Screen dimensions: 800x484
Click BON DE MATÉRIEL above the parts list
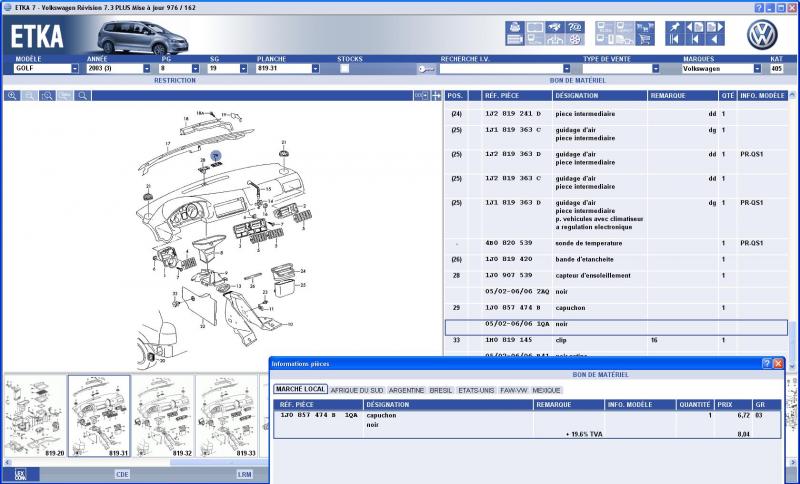click(x=578, y=80)
